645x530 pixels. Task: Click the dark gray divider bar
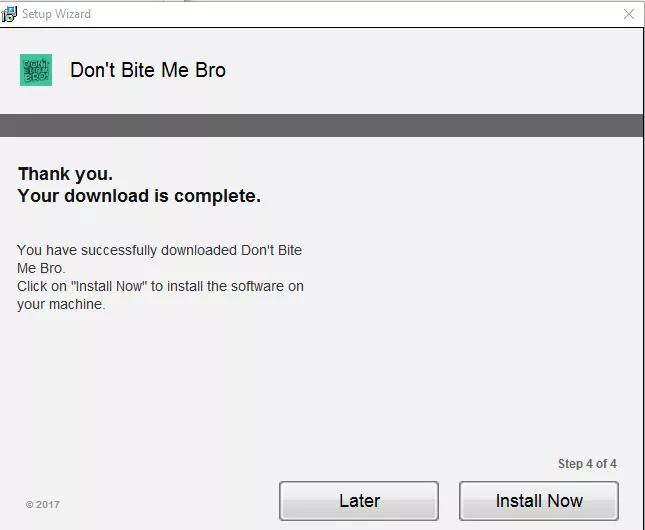tap(322, 126)
